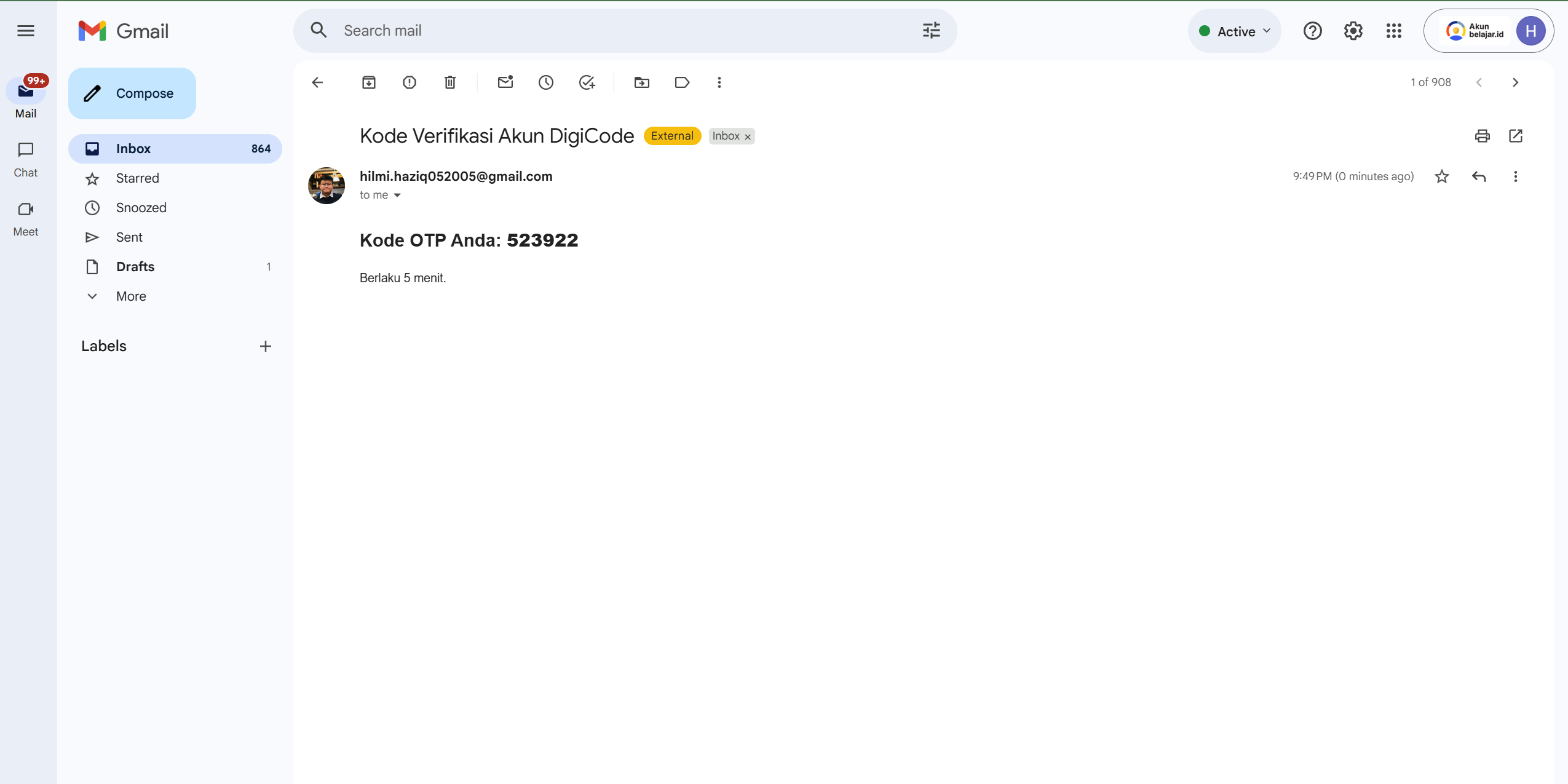Remove the Inbox label chip
The height and width of the screenshot is (784, 1568).
click(748, 137)
